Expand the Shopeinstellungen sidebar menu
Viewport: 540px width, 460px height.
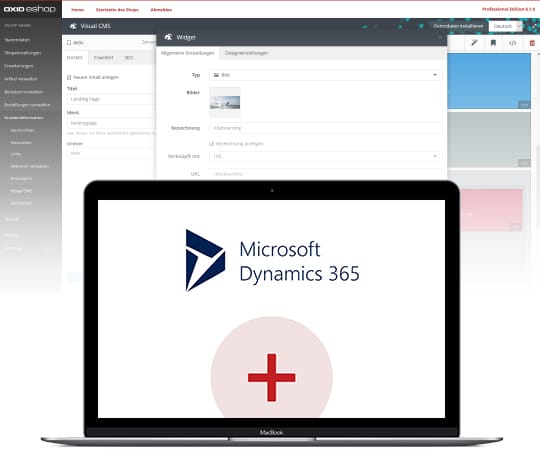pos(23,53)
